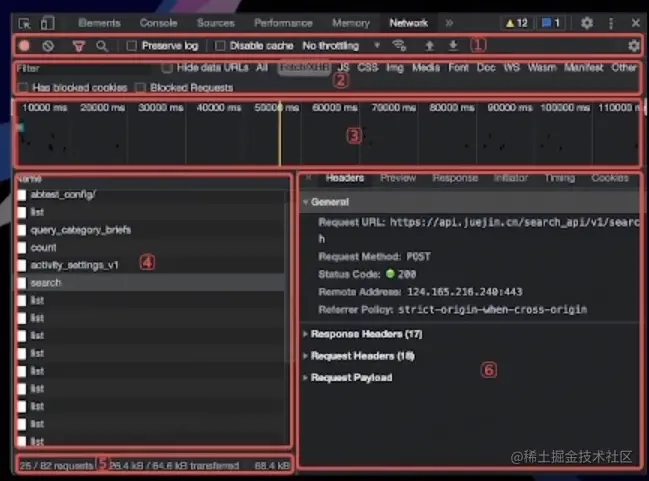Image resolution: width=649 pixels, height=481 pixels.
Task: Check Hide data URLs option
Action: (x=167, y=67)
